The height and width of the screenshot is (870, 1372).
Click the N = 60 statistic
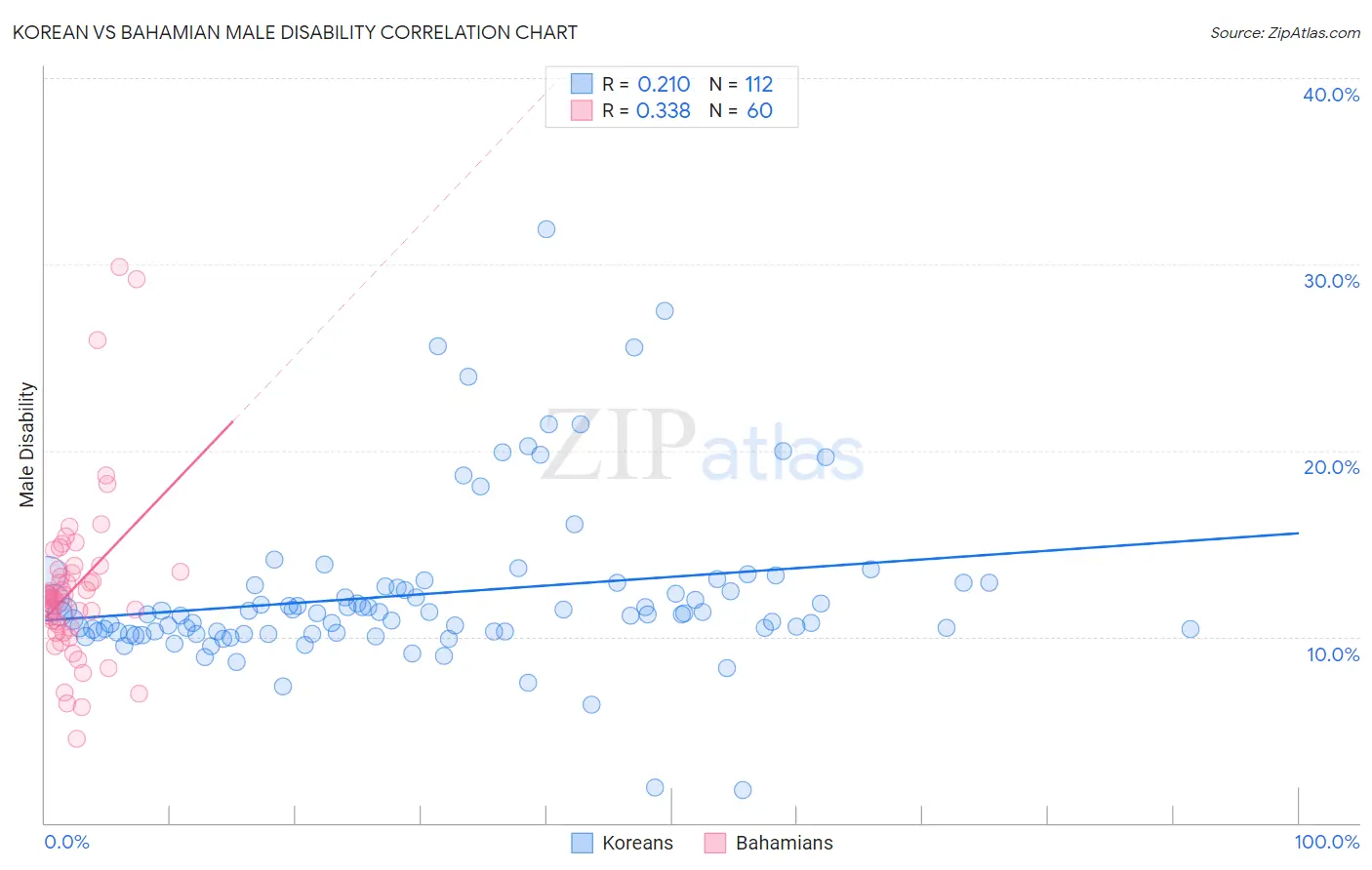(x=741, y=110)
